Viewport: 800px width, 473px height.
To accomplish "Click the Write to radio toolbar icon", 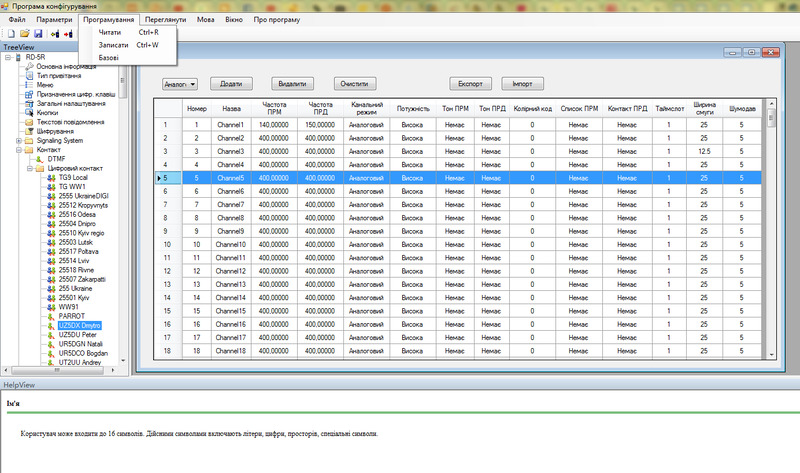I will click(x=68, y=34).
